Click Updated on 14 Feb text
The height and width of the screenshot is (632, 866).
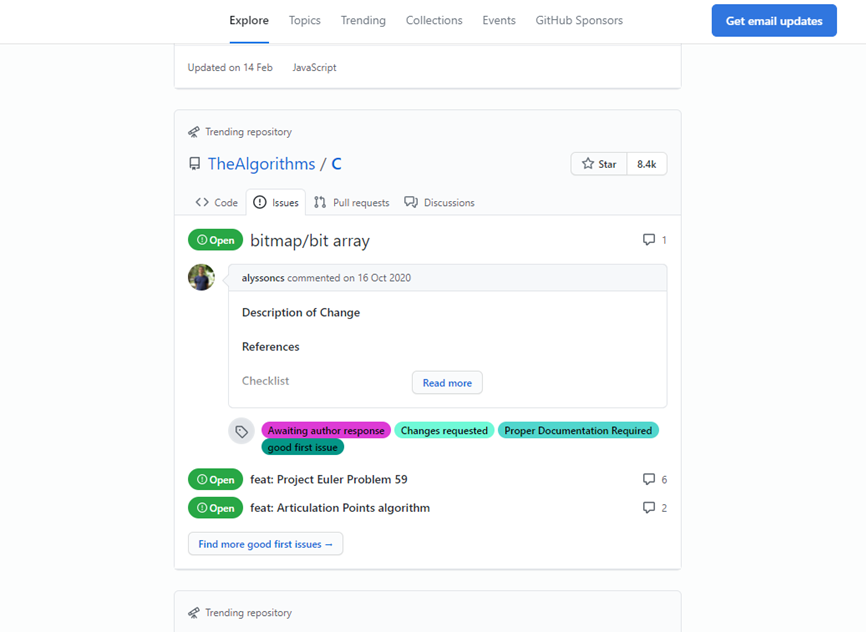pos(230,67)
